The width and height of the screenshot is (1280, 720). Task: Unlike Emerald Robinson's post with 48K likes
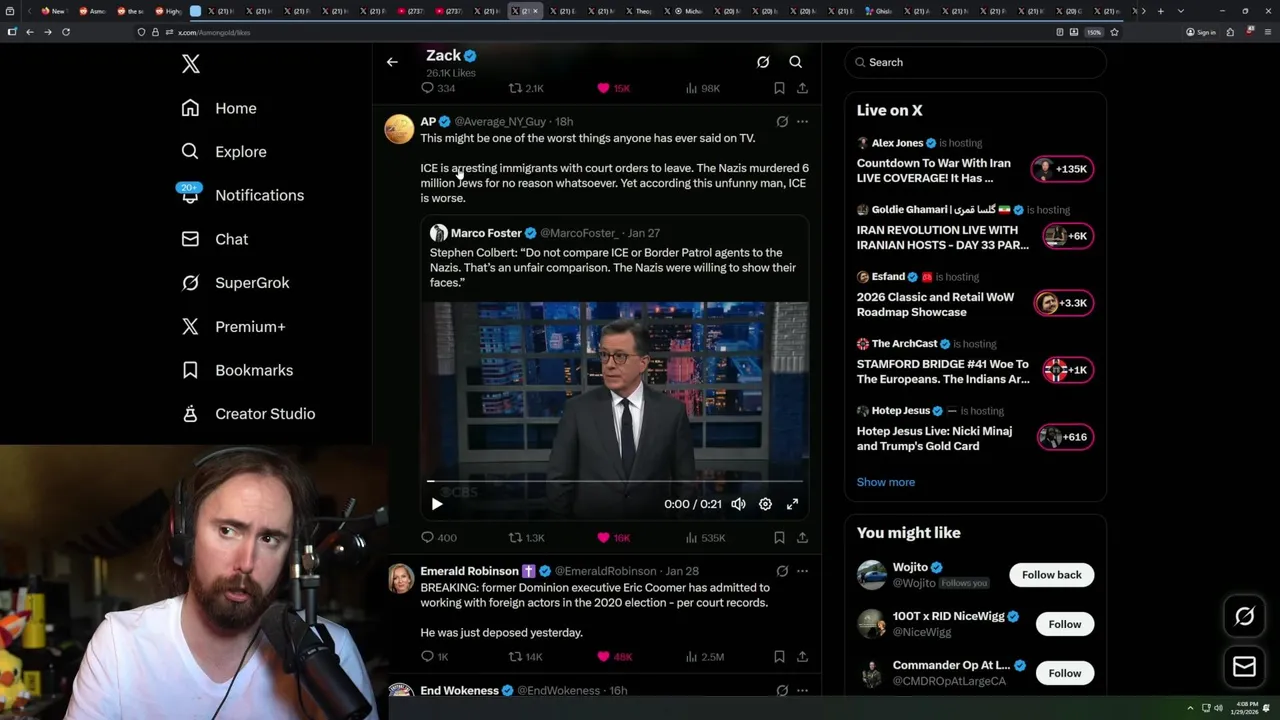click(x=614, y=657)
